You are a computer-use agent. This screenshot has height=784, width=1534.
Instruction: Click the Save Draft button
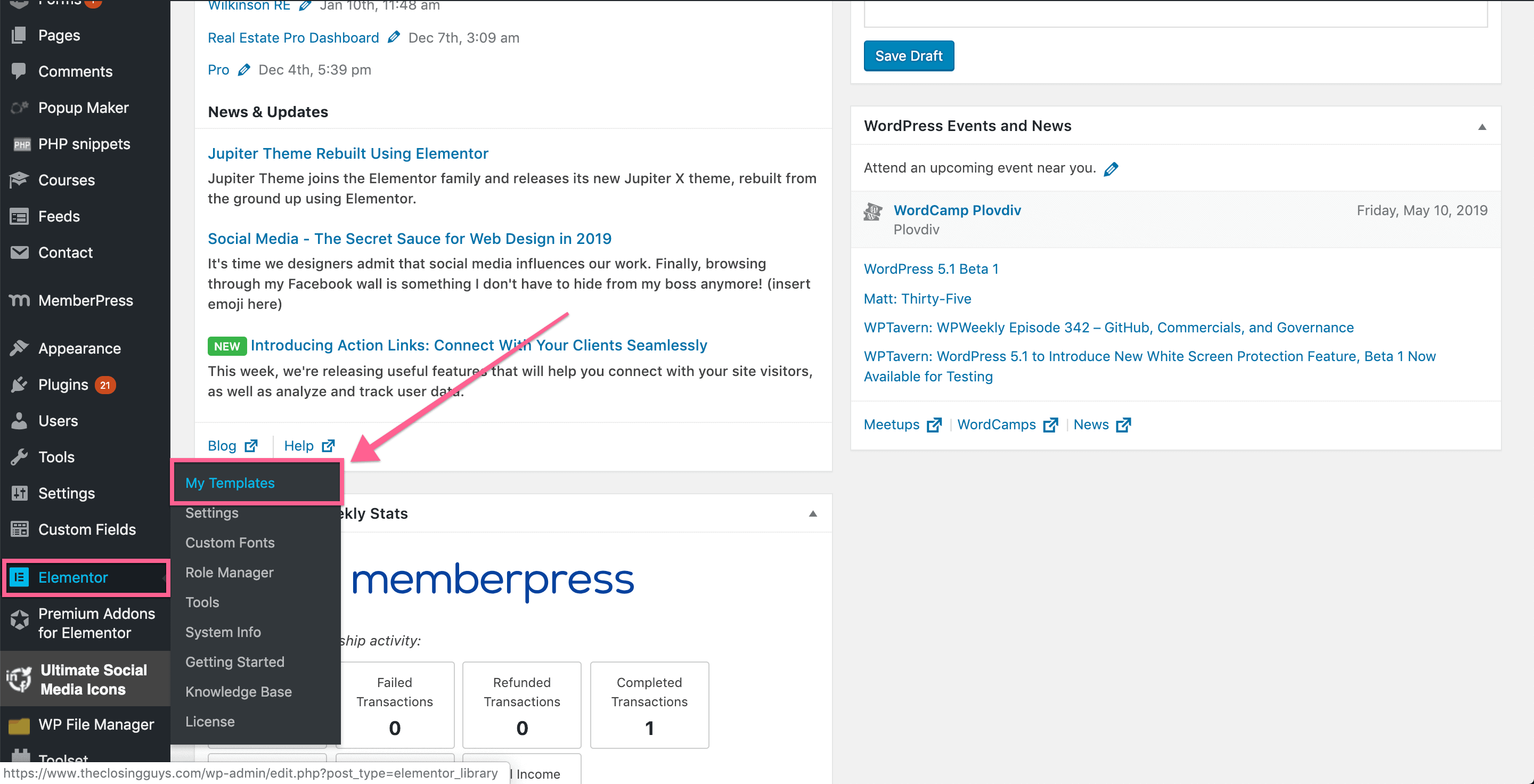(x=909, y=55)
